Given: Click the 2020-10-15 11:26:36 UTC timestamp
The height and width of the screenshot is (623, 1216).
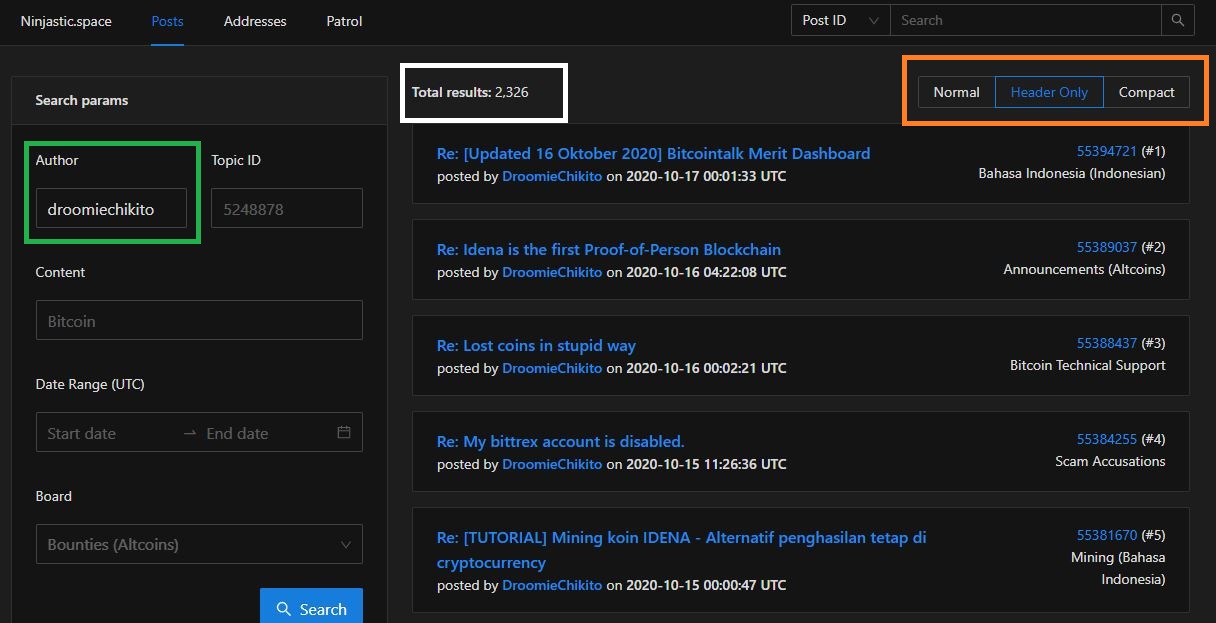Looking at the screenshot, I should tap(706, 464).
